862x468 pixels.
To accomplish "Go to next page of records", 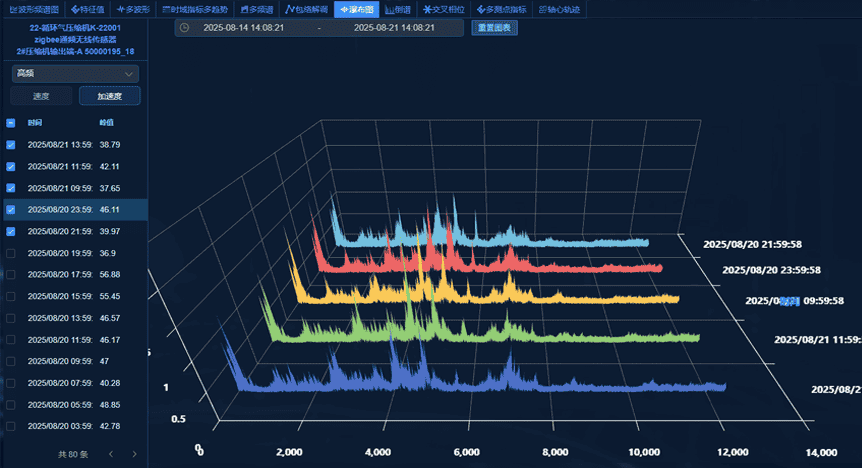I will pos(134,454).
